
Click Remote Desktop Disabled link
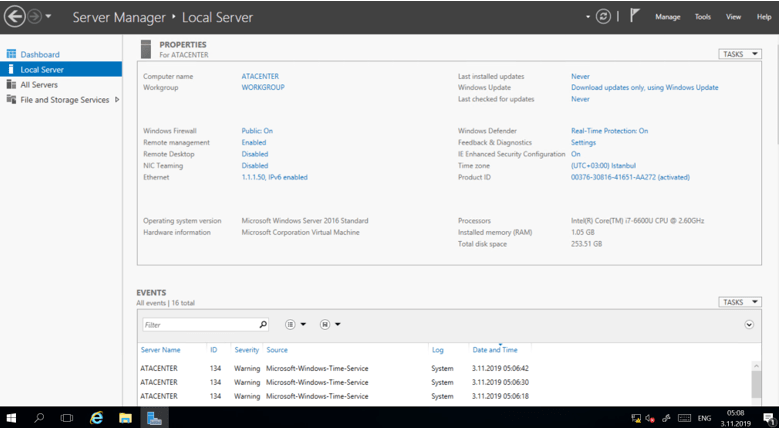click(x=255, y=154)
